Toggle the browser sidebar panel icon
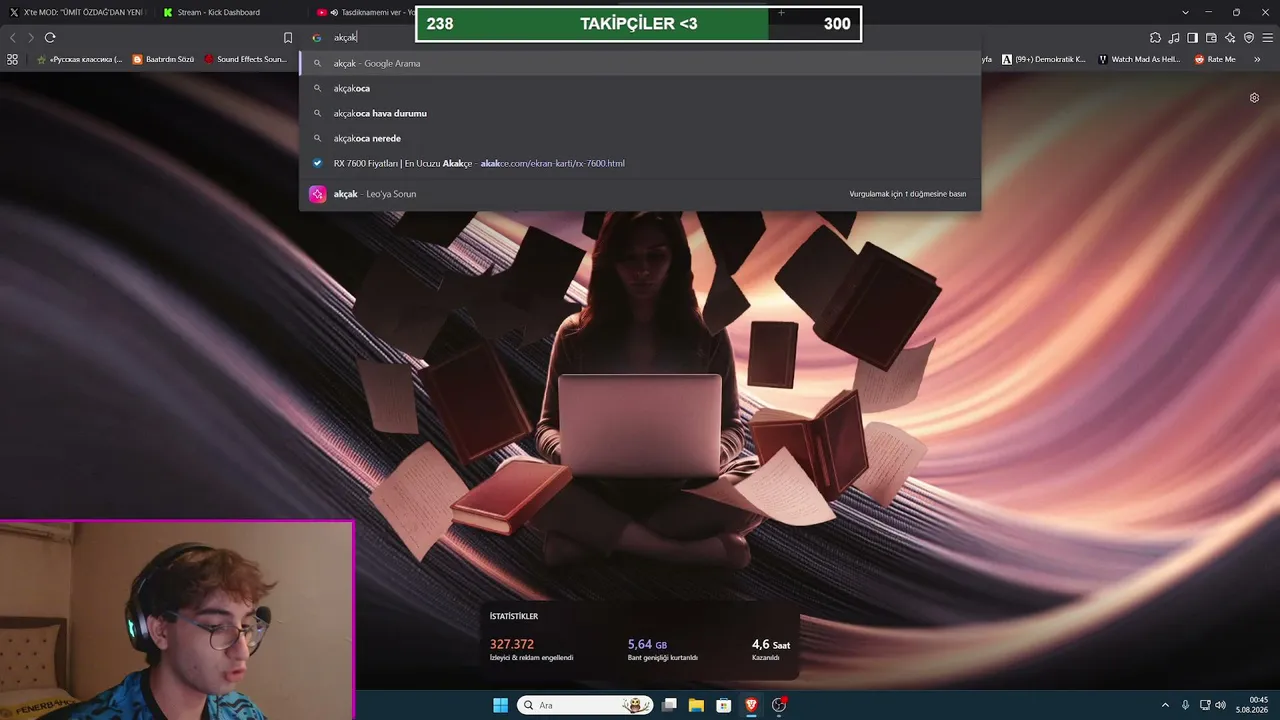Viewport: 1280px width, 720px height. [1192, 38]
